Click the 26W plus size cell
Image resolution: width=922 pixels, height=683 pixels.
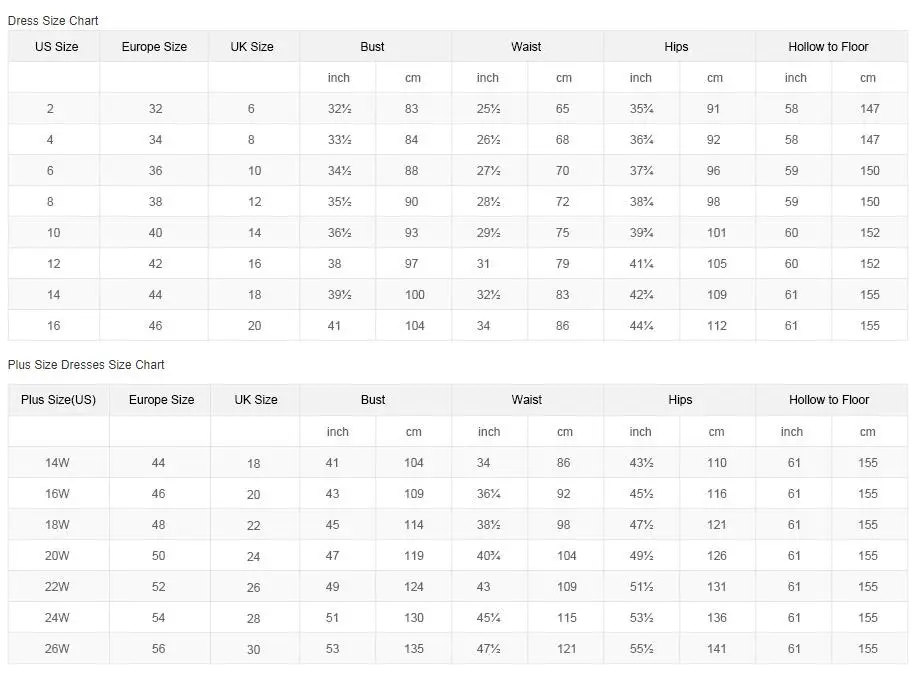(x=58, y=649)
